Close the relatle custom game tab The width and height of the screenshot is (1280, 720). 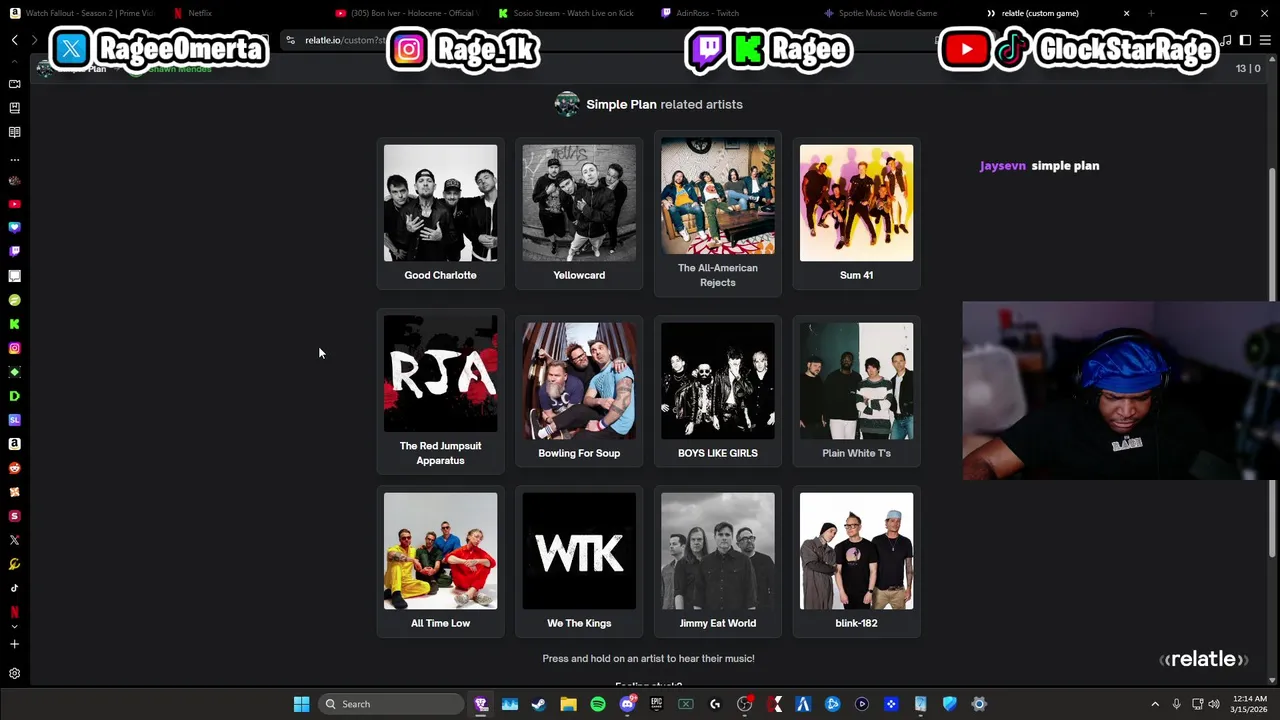tap(1126, 13)
